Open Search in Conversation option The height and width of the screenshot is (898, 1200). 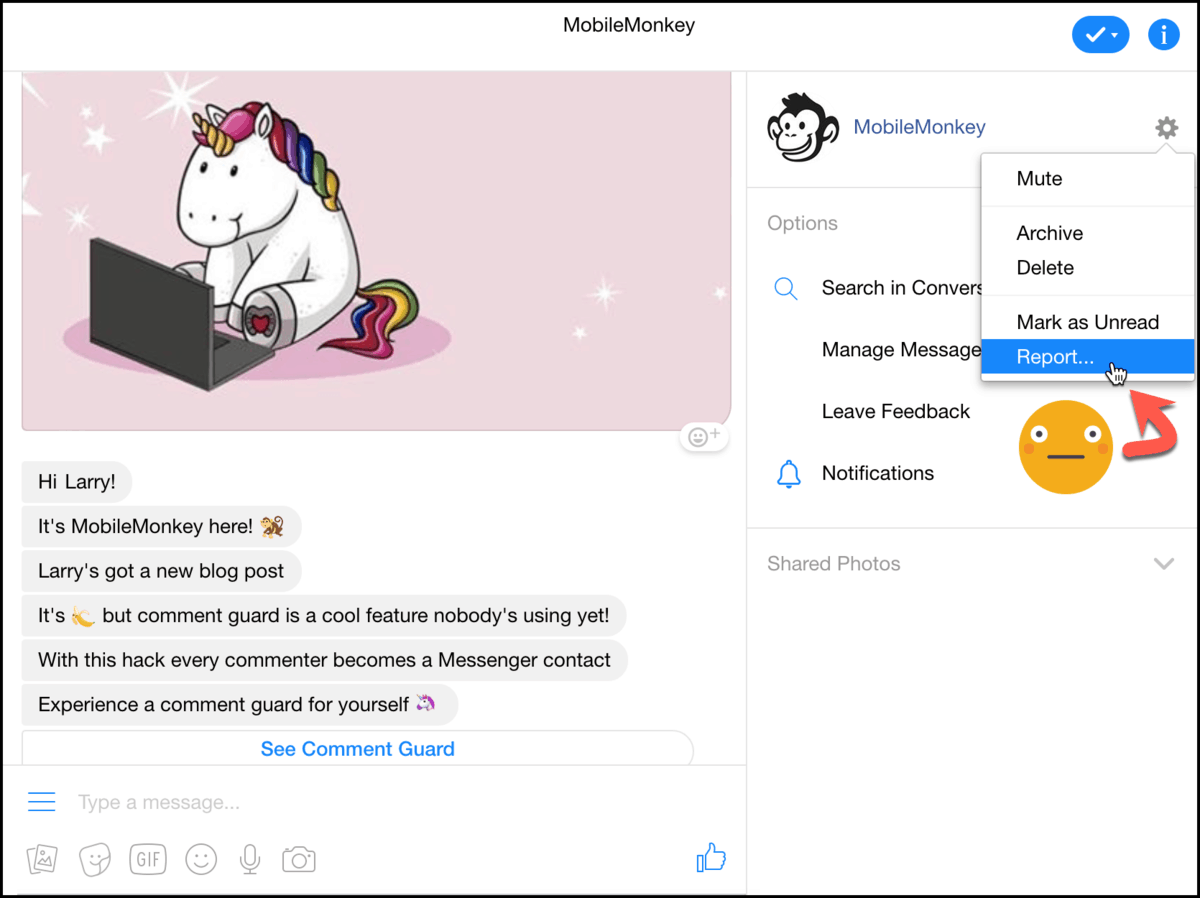[x=901, y=288]
